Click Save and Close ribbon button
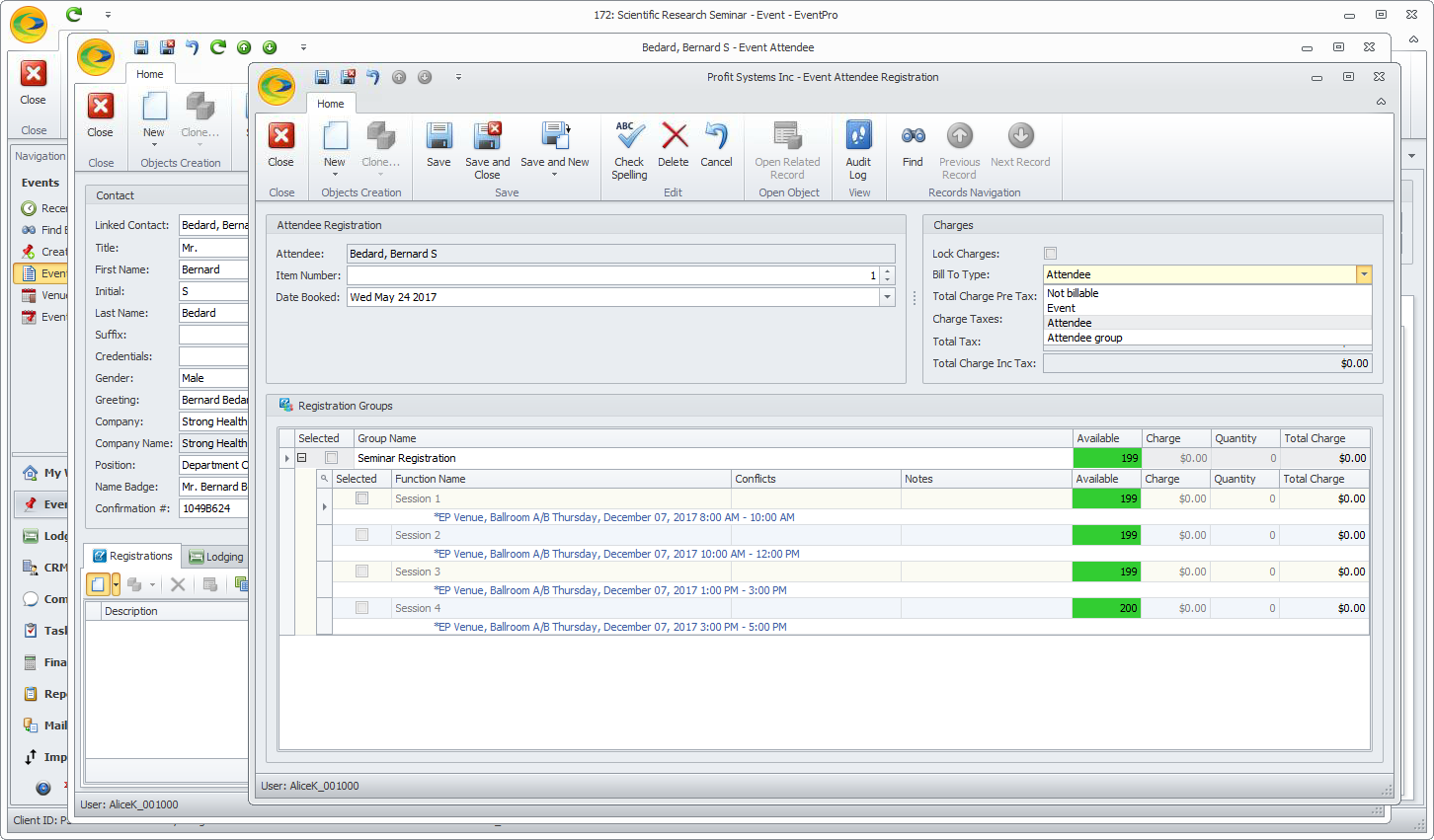Image resolution: width=1434 pixels, height=840 pixels. coord(487,151)
